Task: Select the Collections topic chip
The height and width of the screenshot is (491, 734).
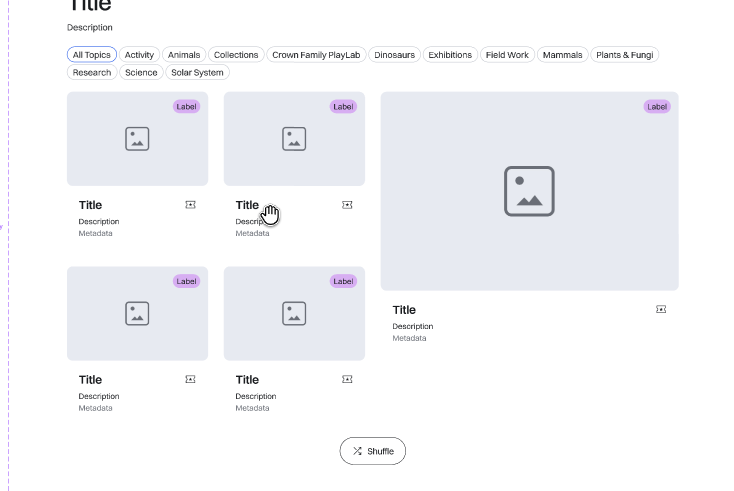Action: tap(236, 55)
